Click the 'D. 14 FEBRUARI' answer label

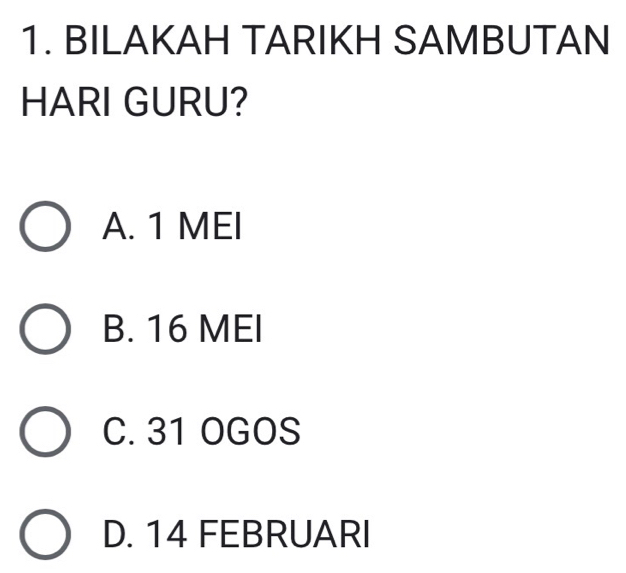(235, 540)
